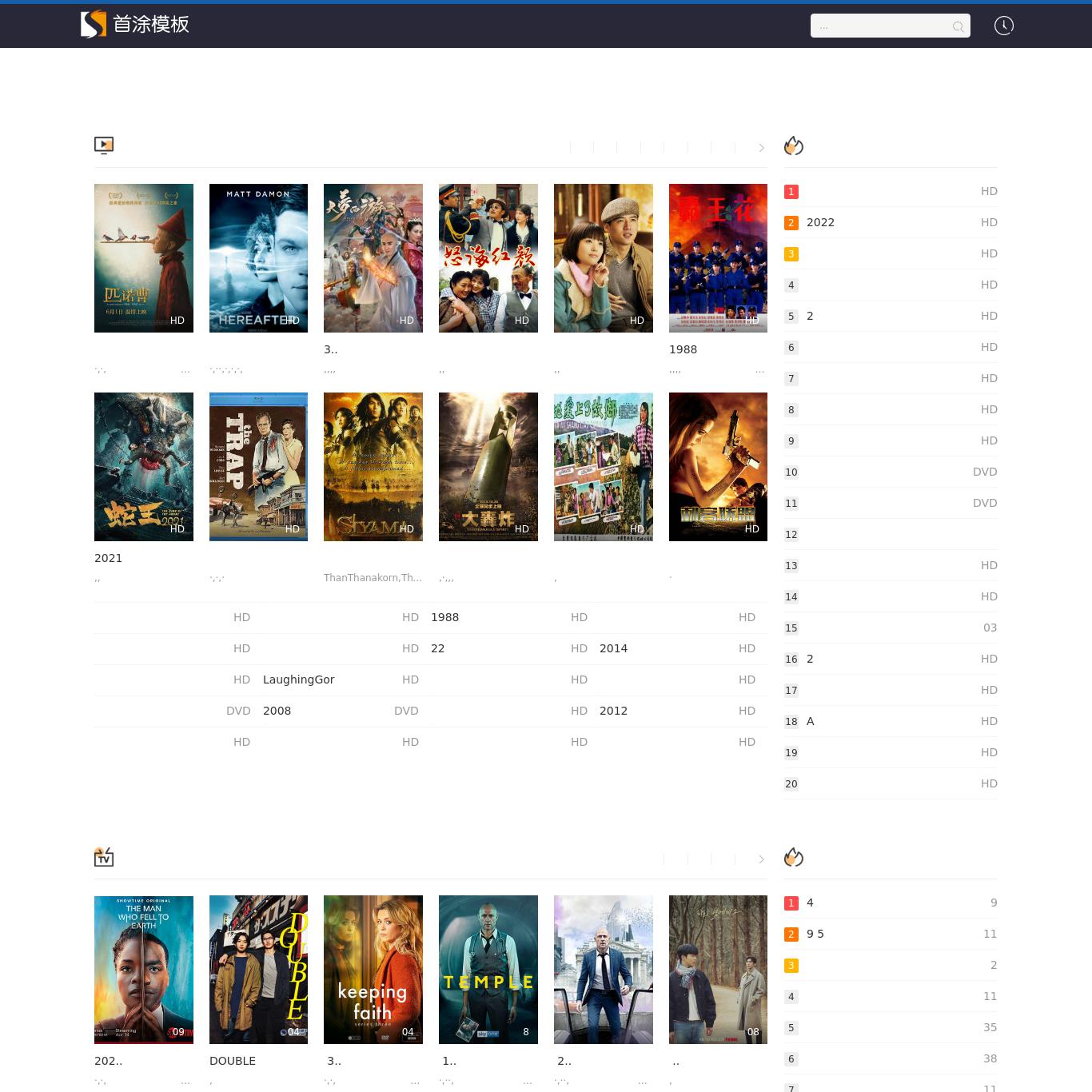Open the Temple series poster

coord(488,970)
